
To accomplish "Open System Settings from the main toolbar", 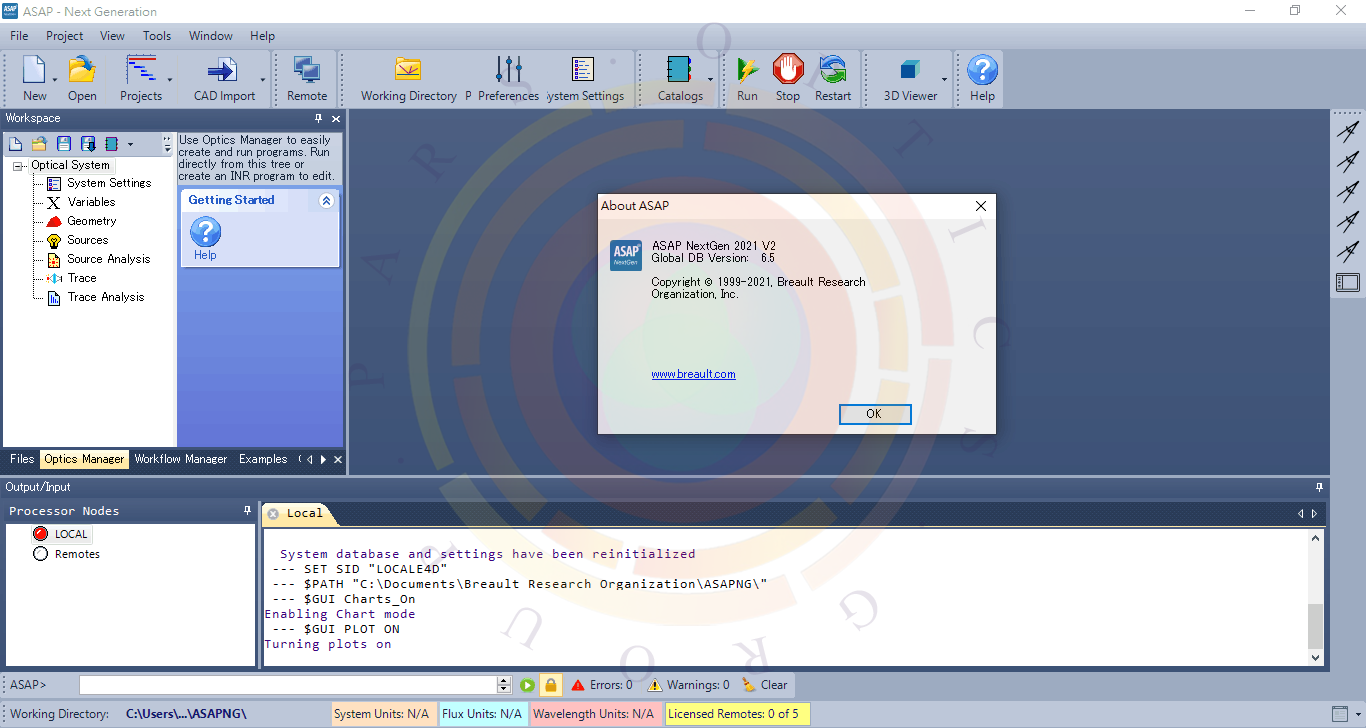I will point(583,70).
